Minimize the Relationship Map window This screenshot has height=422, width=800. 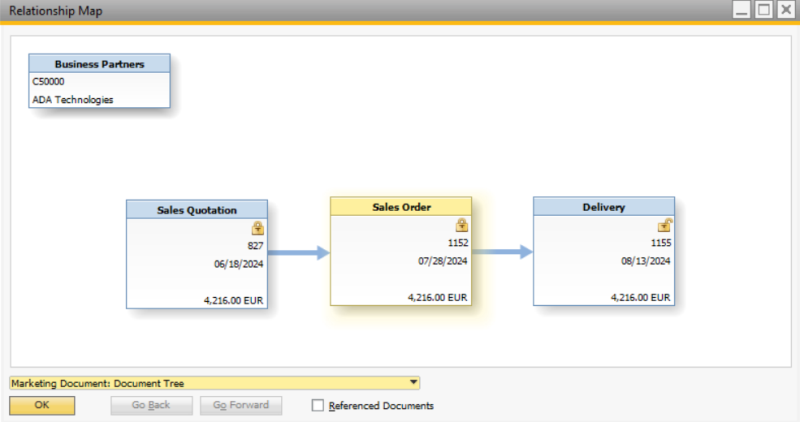[x=742, y=10]
